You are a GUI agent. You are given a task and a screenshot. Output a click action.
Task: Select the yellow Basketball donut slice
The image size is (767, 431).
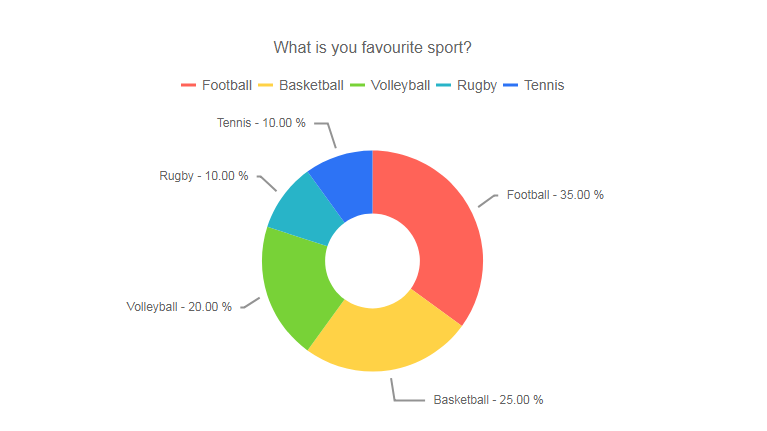click(x=384, y=339)
